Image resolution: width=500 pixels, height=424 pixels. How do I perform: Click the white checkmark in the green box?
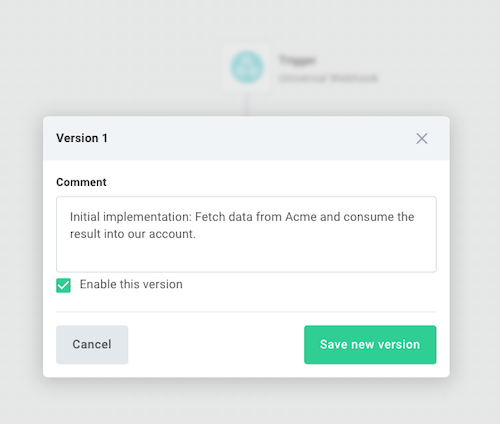[63, 286]
